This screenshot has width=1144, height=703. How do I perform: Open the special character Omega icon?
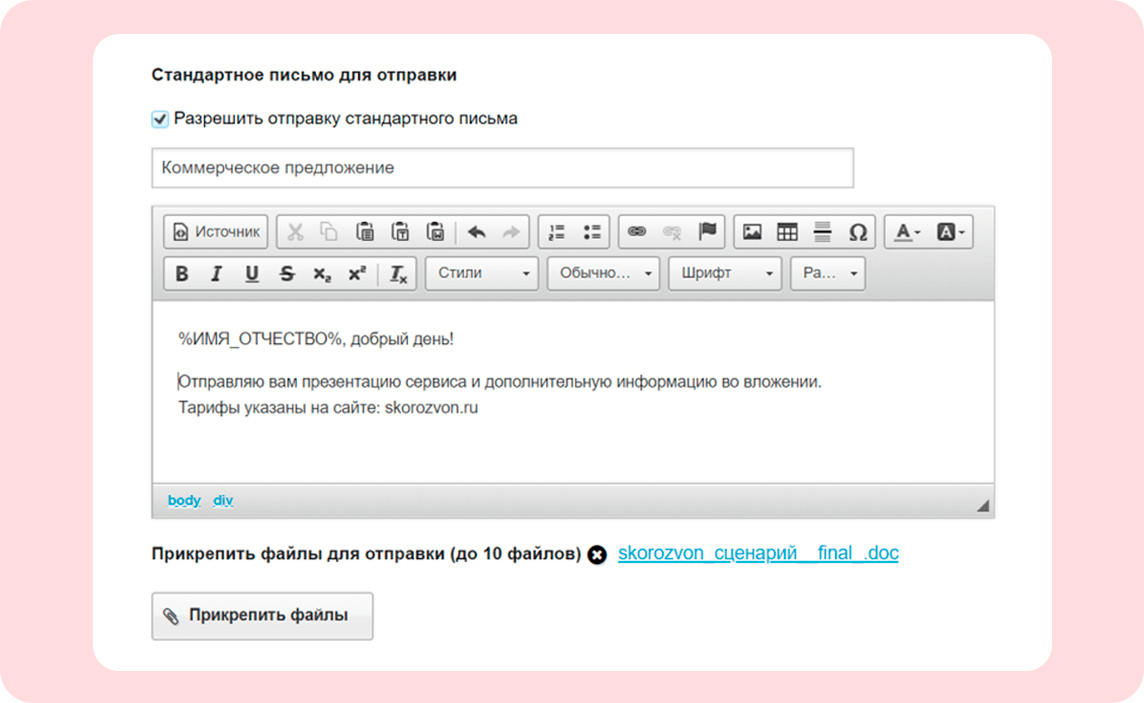point(858,232)
